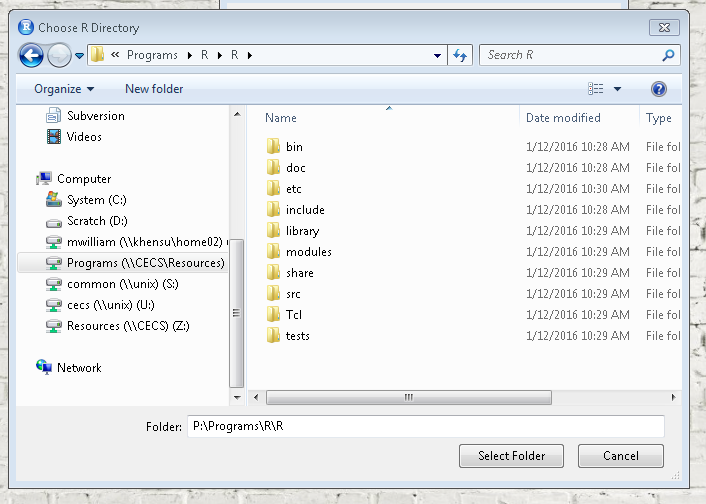Image resolution: width=706 pixels, height=504 pixels.
Task: Sort by the Date modified column header
Action: [x=563, y=118]
